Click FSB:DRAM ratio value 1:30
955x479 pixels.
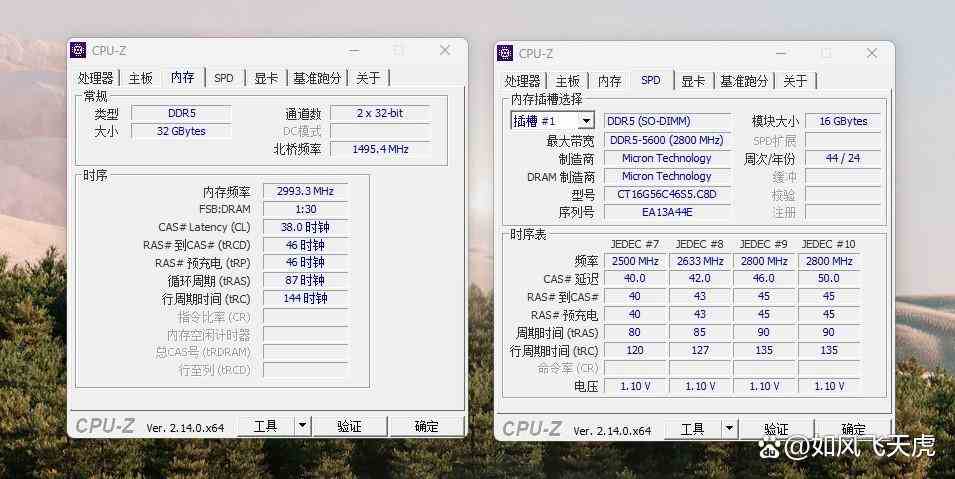[x=306, y=209]
